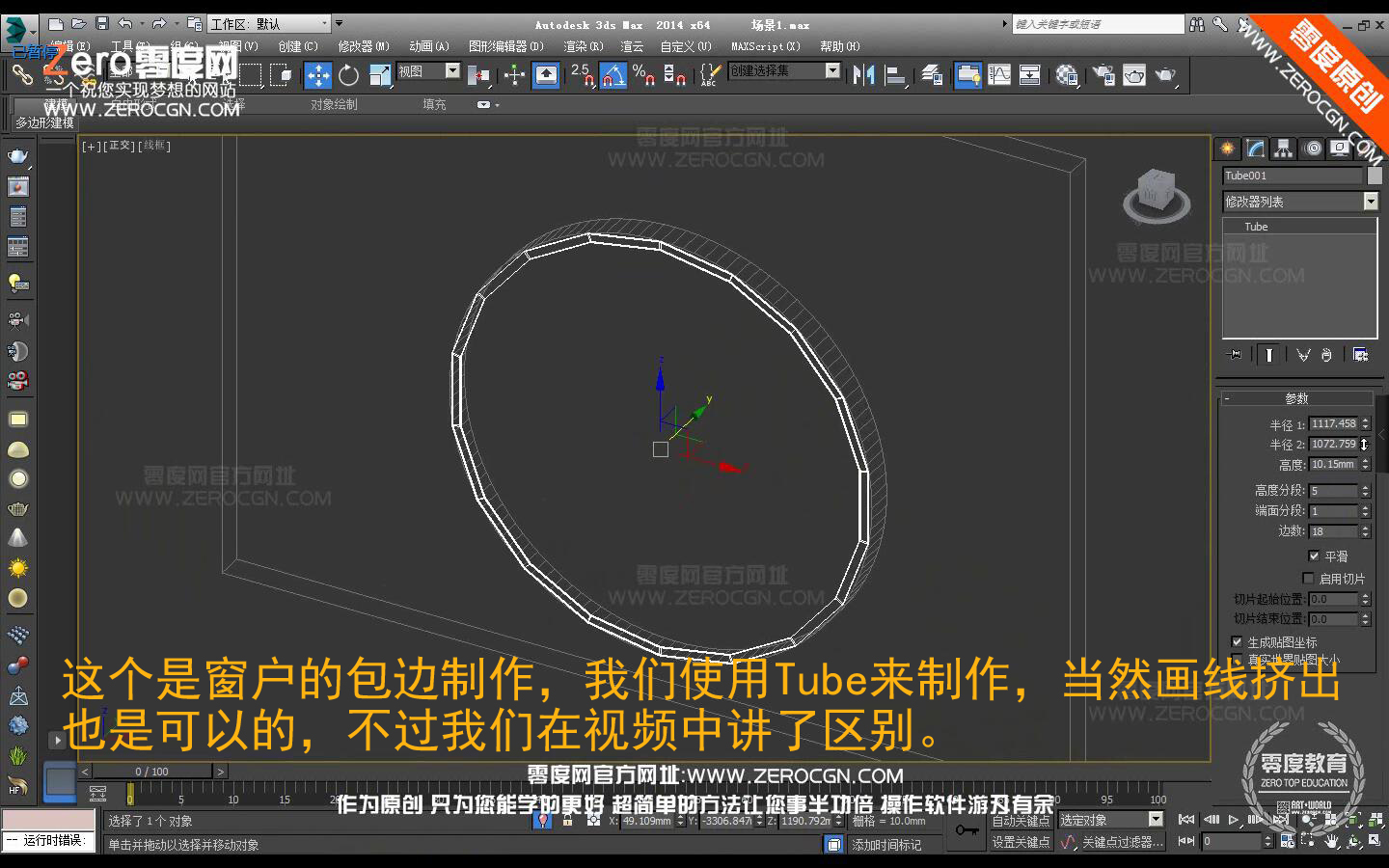
Task: Click the 填充 ribbon tab
Action: (434, 104)
